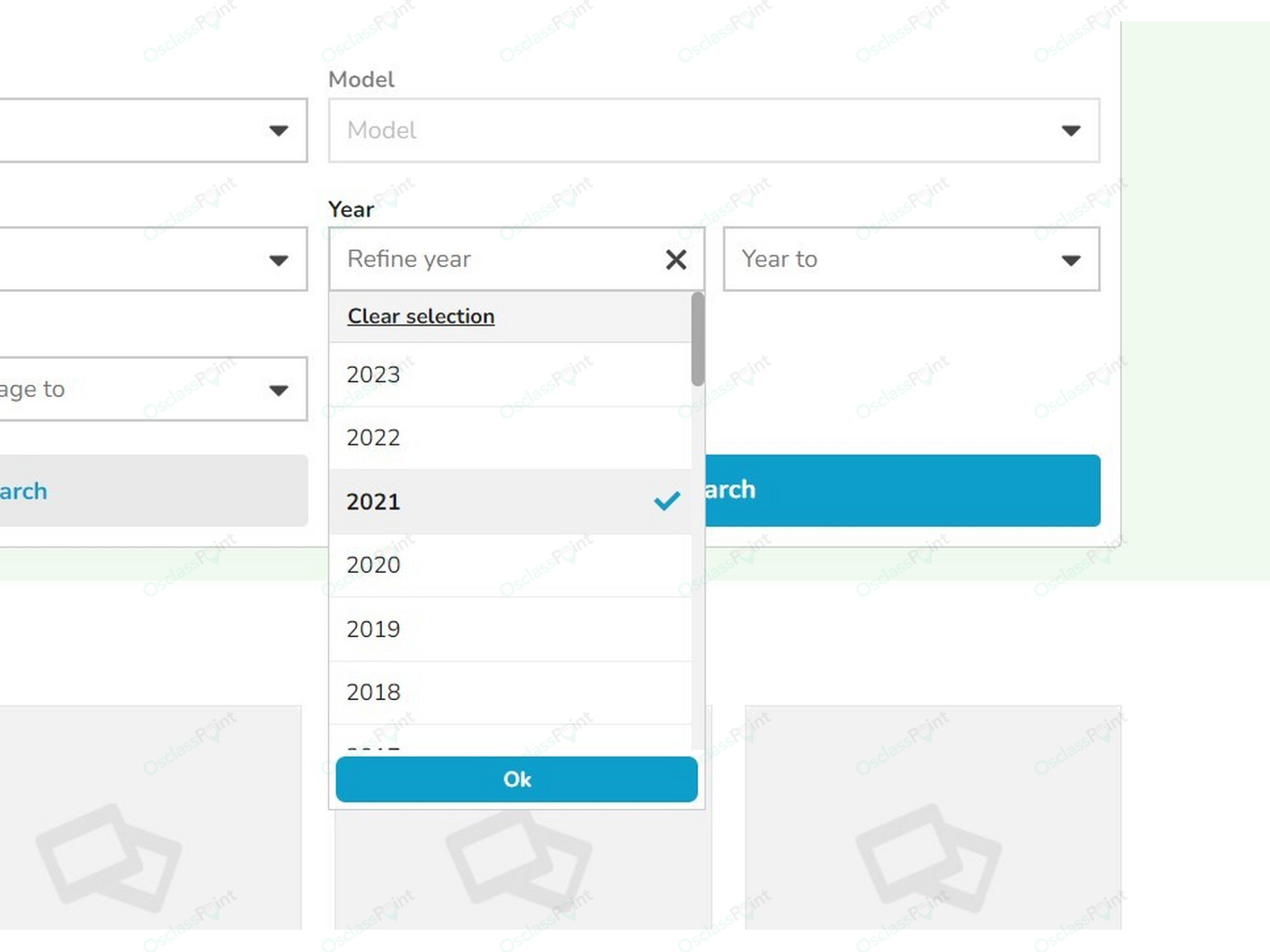The height and width of the screenshot is (952, 1270).
Task: Pick 2020 from the year options
Action: coord(510,565)
